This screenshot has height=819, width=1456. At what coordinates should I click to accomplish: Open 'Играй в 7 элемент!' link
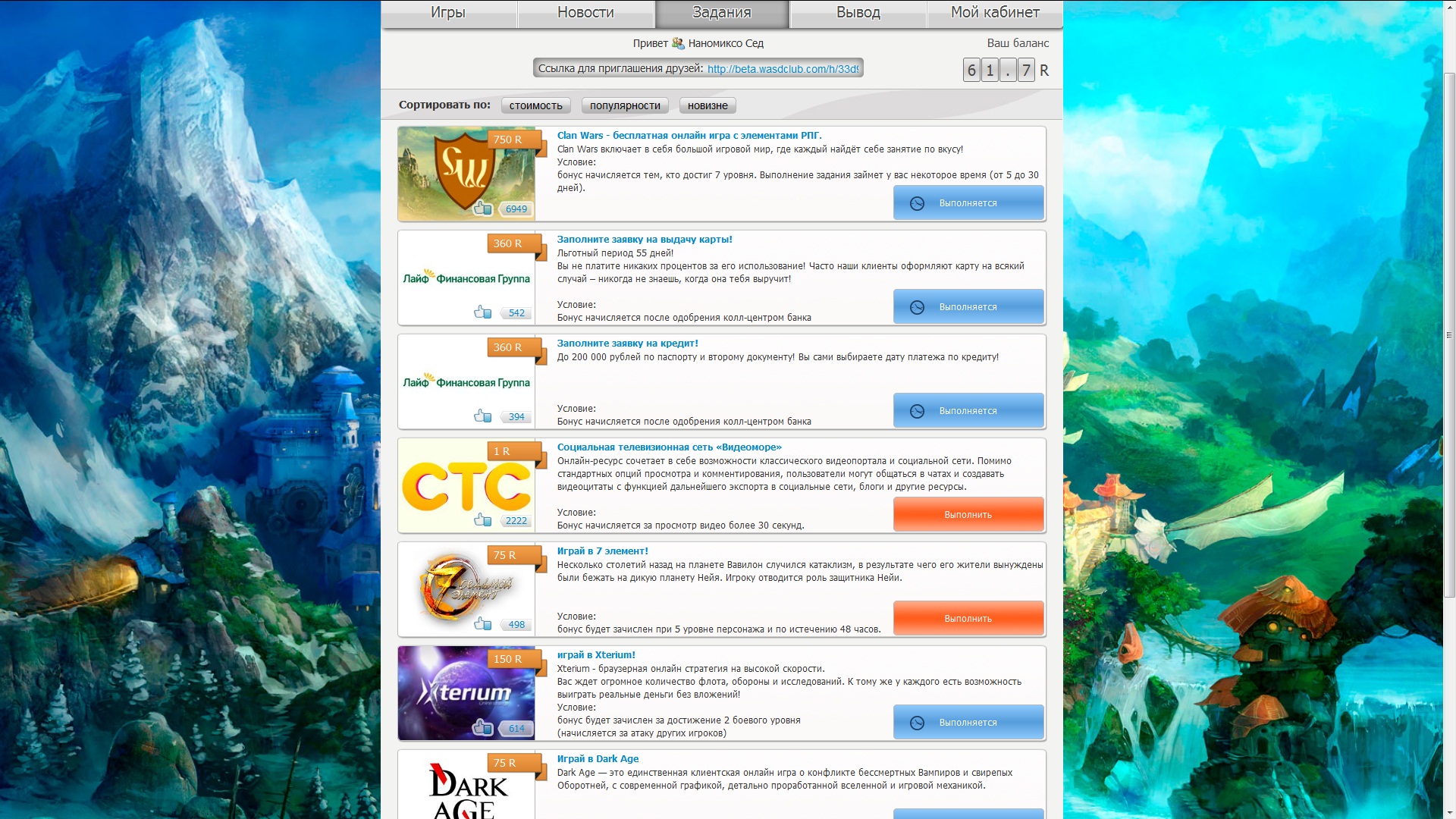pyautogui.click(x=602, y=551)
